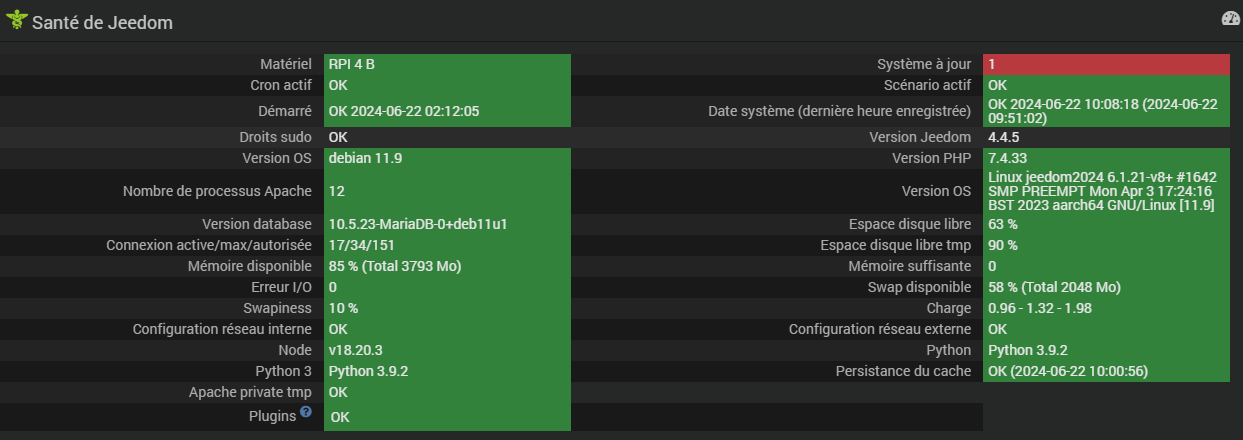Click the 'Apache private tmp' label
Screen dimensions: 1243x440
pyautogui.click(x=251, y=392)
